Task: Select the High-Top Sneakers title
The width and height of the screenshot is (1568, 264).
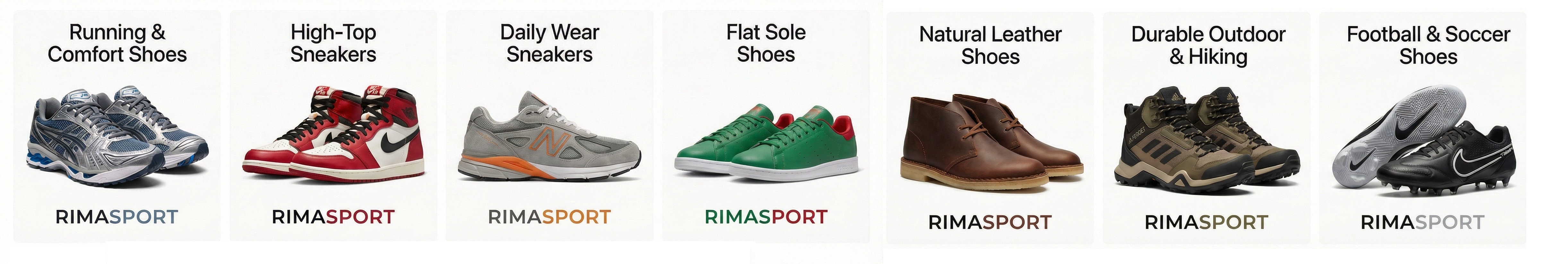Action: [333, 43]
